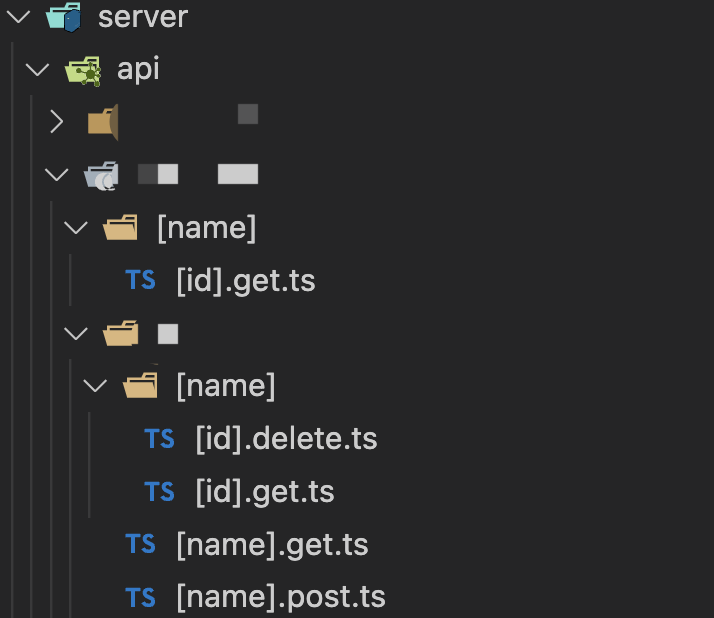714x618 pixels.
Task: Click the folder icon of [name] folder containing [id].delete.ts
Action: pyautogui.click(x=140, y=386)
